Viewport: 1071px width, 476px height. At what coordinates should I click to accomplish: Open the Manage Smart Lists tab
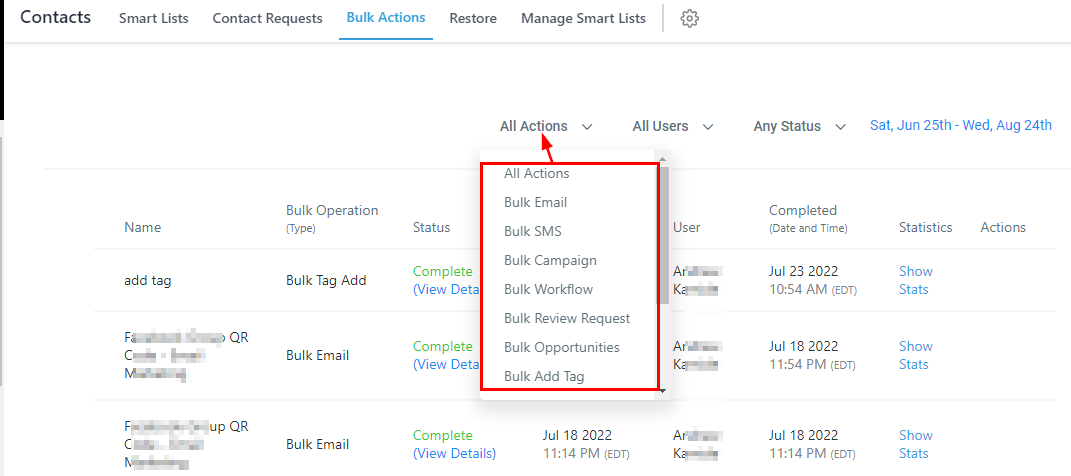click(583, 18)
